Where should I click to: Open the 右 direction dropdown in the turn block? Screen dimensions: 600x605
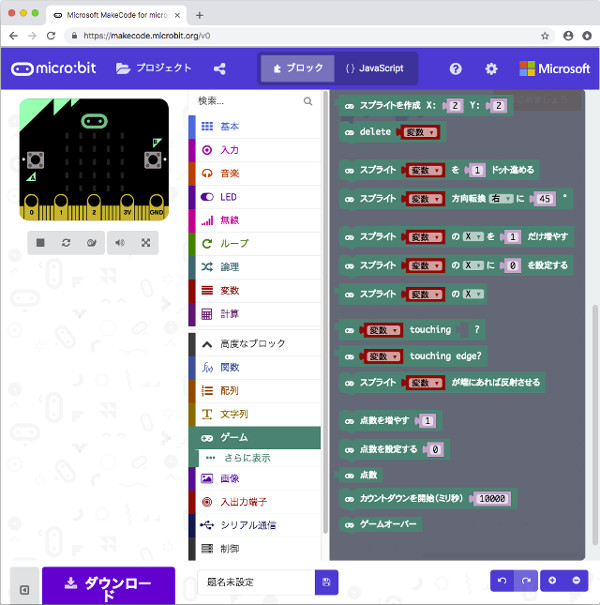tap(502, 199)
